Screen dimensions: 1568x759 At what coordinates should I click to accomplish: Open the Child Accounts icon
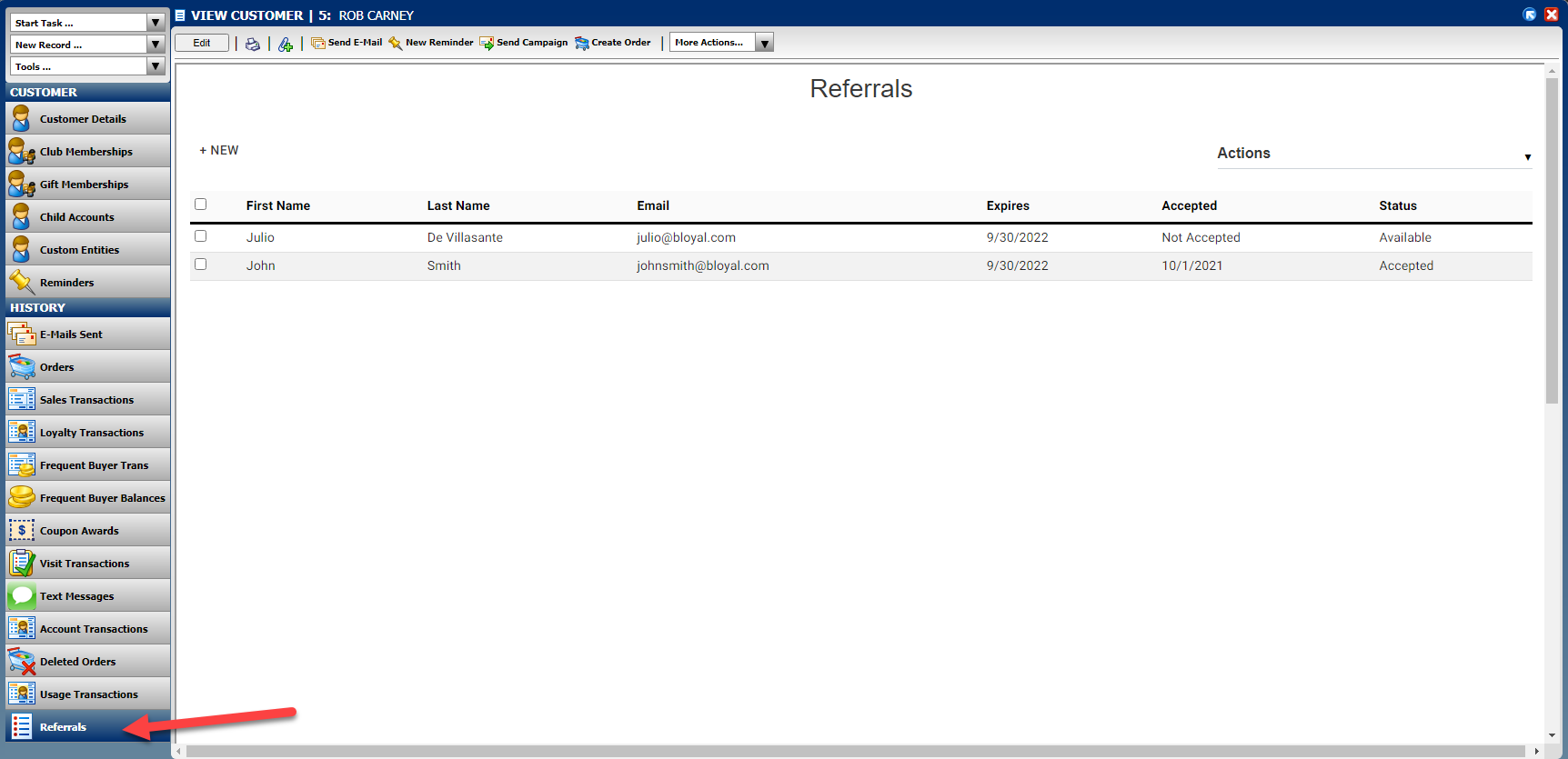tap(21, 216)
